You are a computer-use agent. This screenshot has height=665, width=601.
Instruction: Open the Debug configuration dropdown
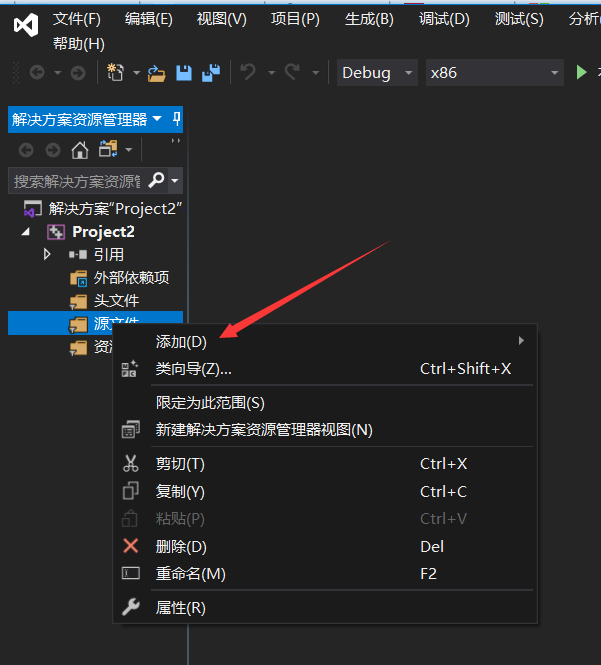point(377,73)
